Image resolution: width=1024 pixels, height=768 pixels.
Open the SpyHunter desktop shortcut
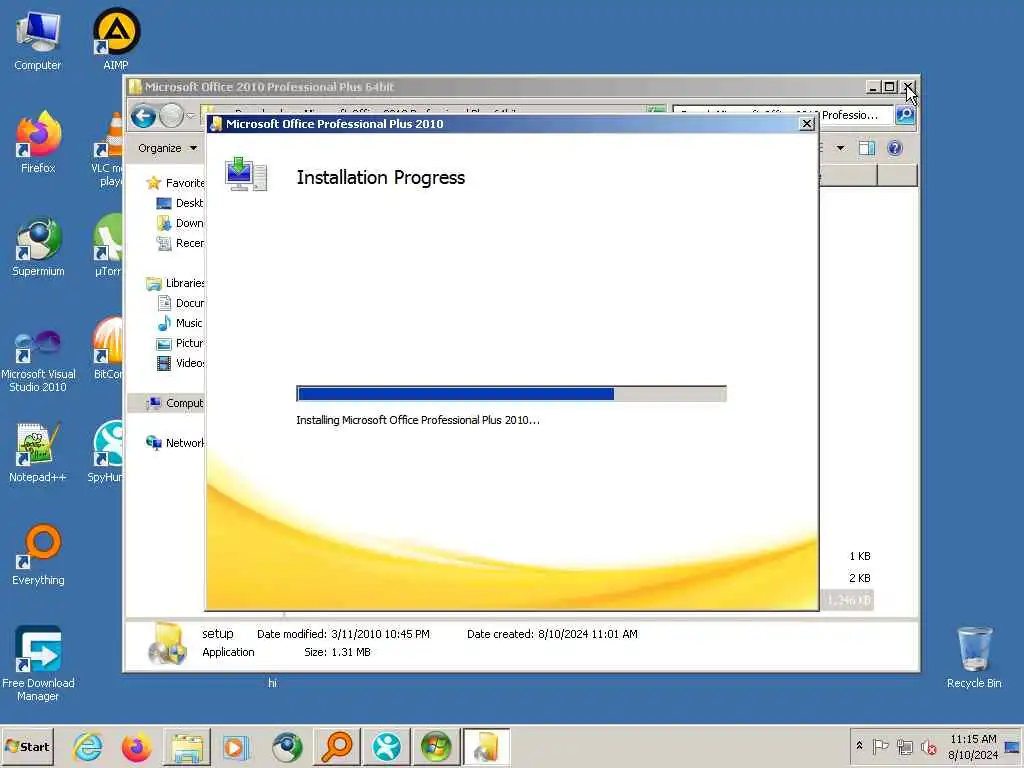coord(107,452)
